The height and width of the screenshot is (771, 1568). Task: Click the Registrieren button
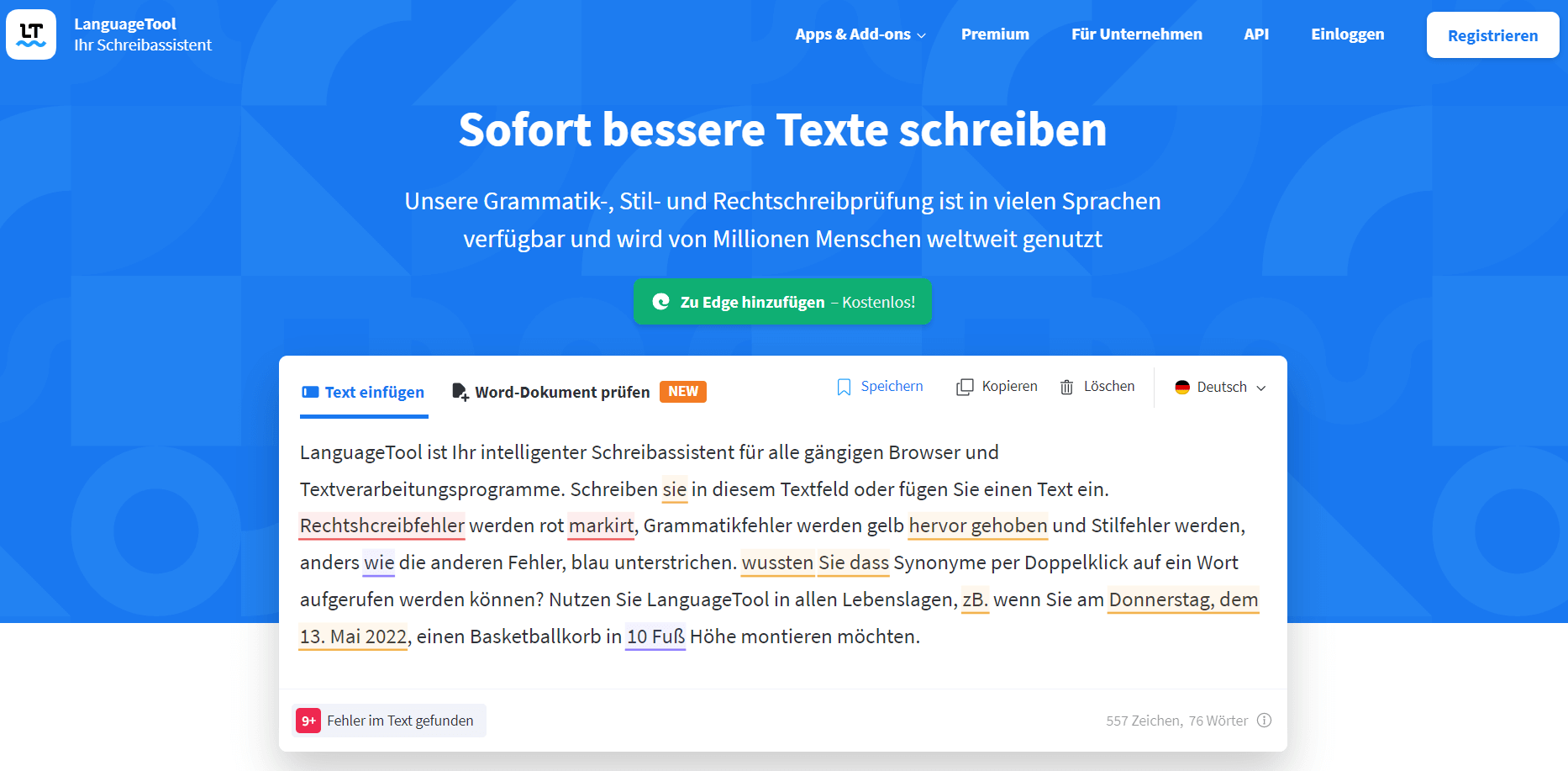(x=1492, y=35)
